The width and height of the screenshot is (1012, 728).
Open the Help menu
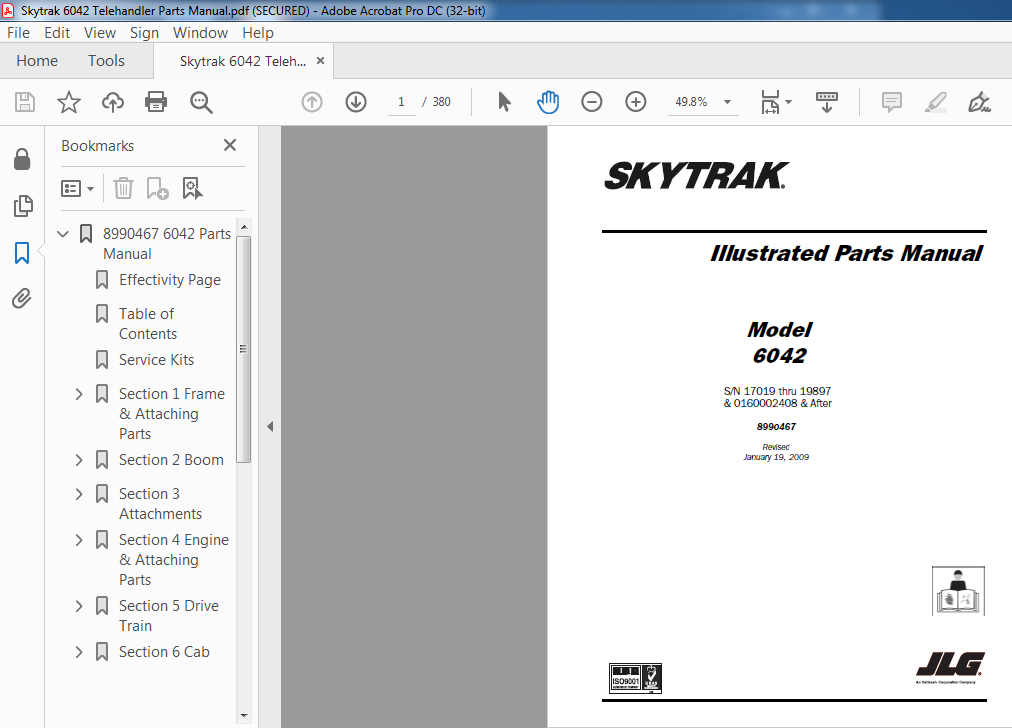point(258,32)
